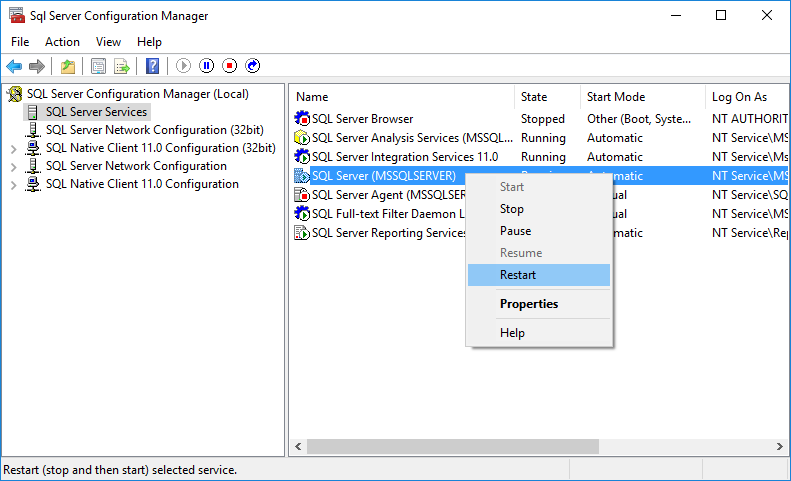Click the SQL Server Analysis Services icon

[x=302, y=137]
